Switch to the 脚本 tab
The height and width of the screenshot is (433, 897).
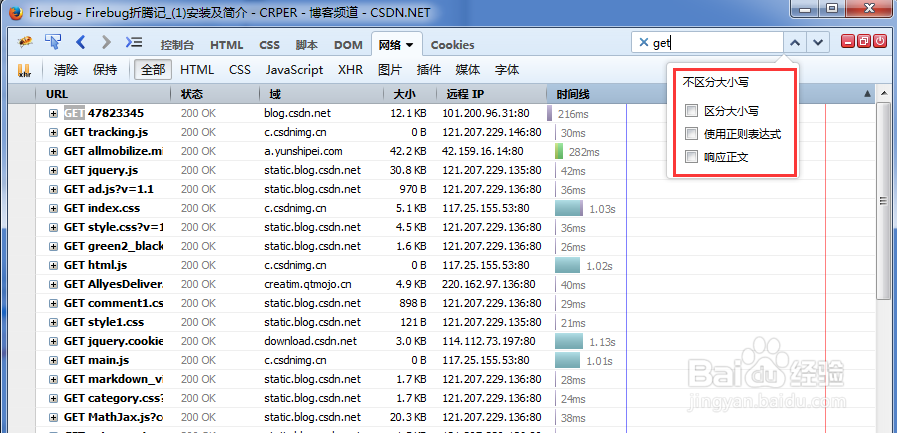307,45
